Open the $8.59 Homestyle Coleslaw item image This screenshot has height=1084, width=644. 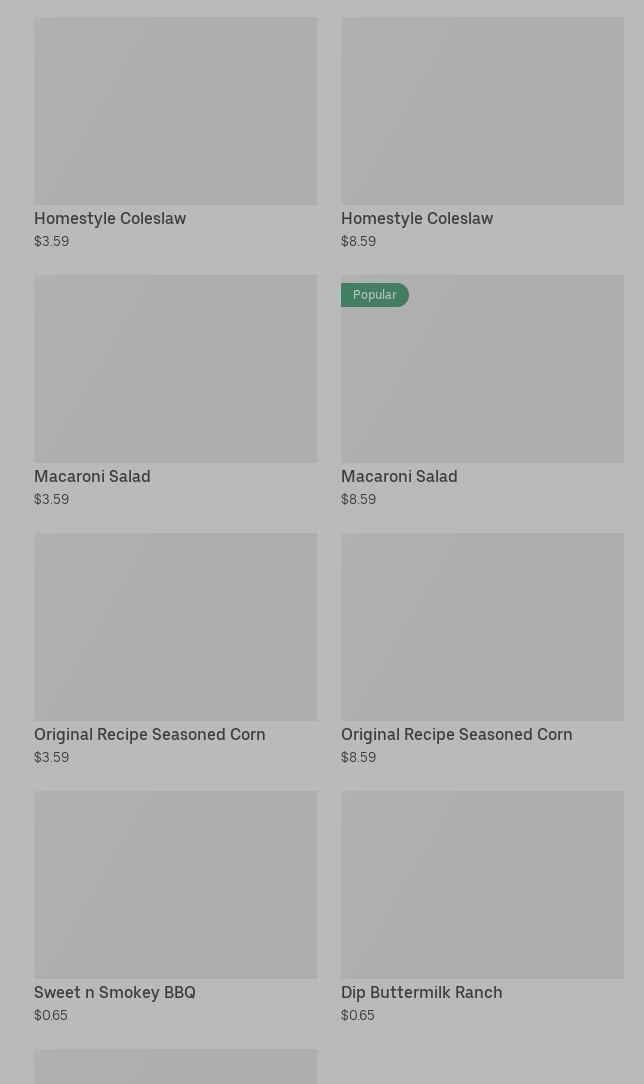point(482,110)
